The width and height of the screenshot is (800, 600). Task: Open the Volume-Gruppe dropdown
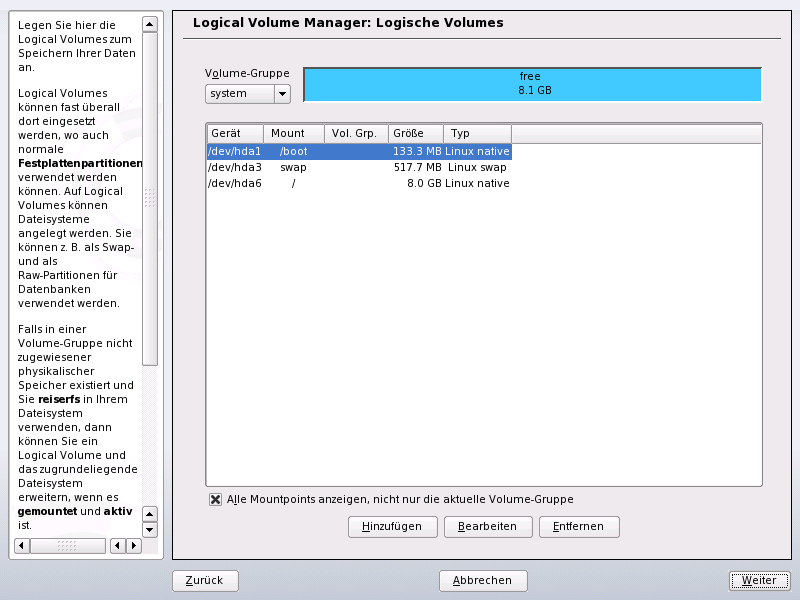coord(280,93)
